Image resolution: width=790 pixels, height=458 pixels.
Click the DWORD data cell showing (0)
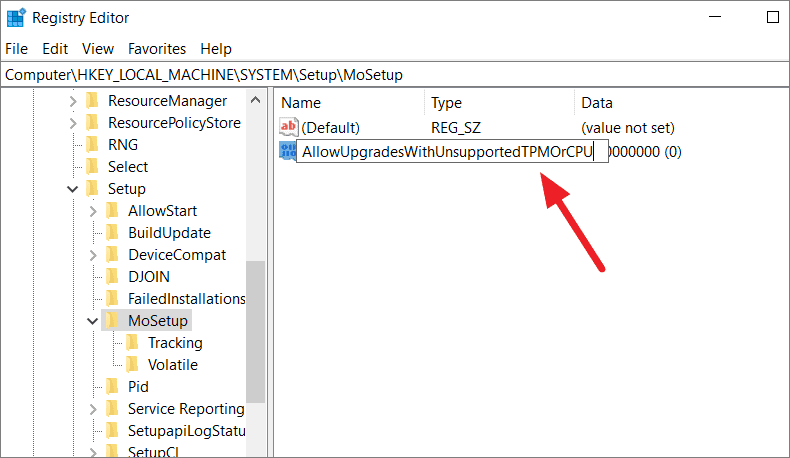pyautogui.click(x=645, y=152)
